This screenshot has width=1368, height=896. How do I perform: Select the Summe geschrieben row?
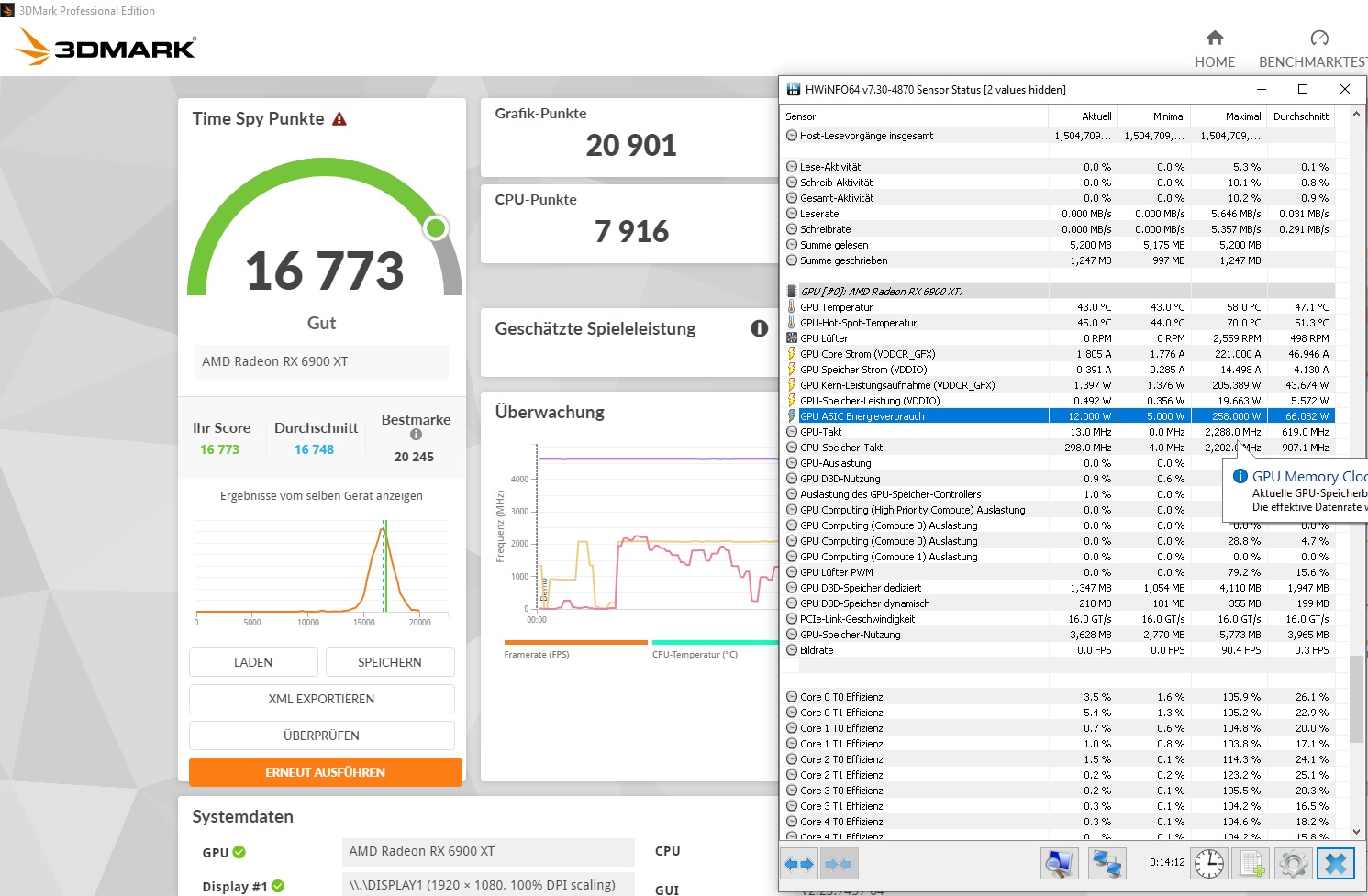[1059, 260]
